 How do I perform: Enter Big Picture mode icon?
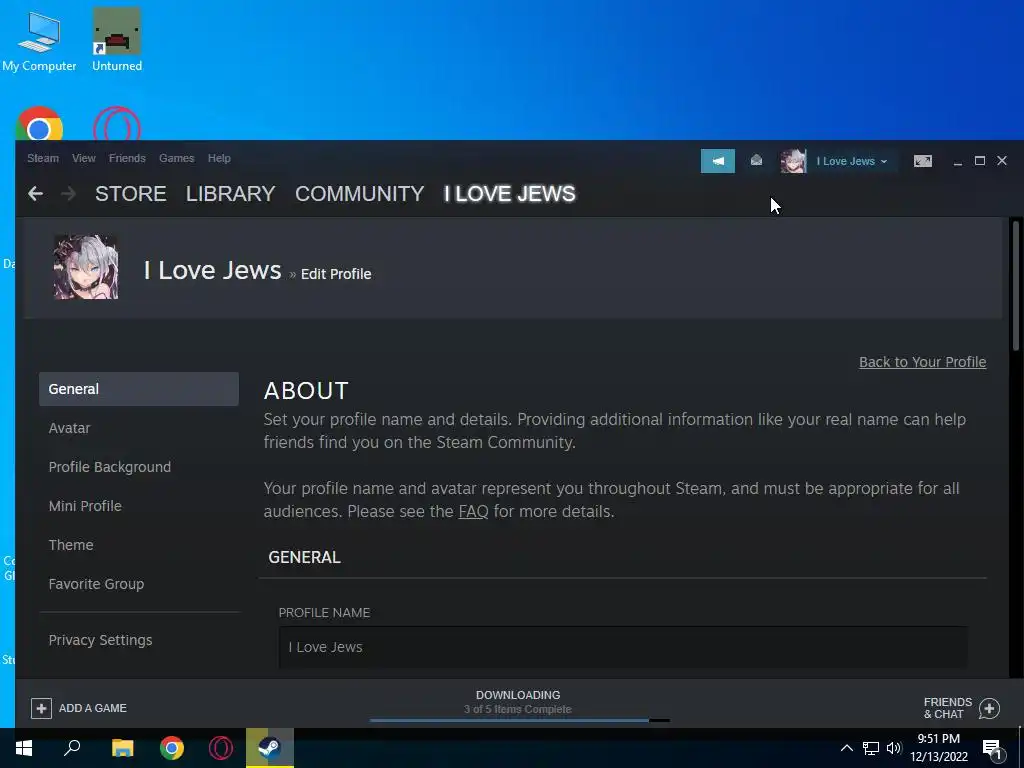[x=923, y=161]
